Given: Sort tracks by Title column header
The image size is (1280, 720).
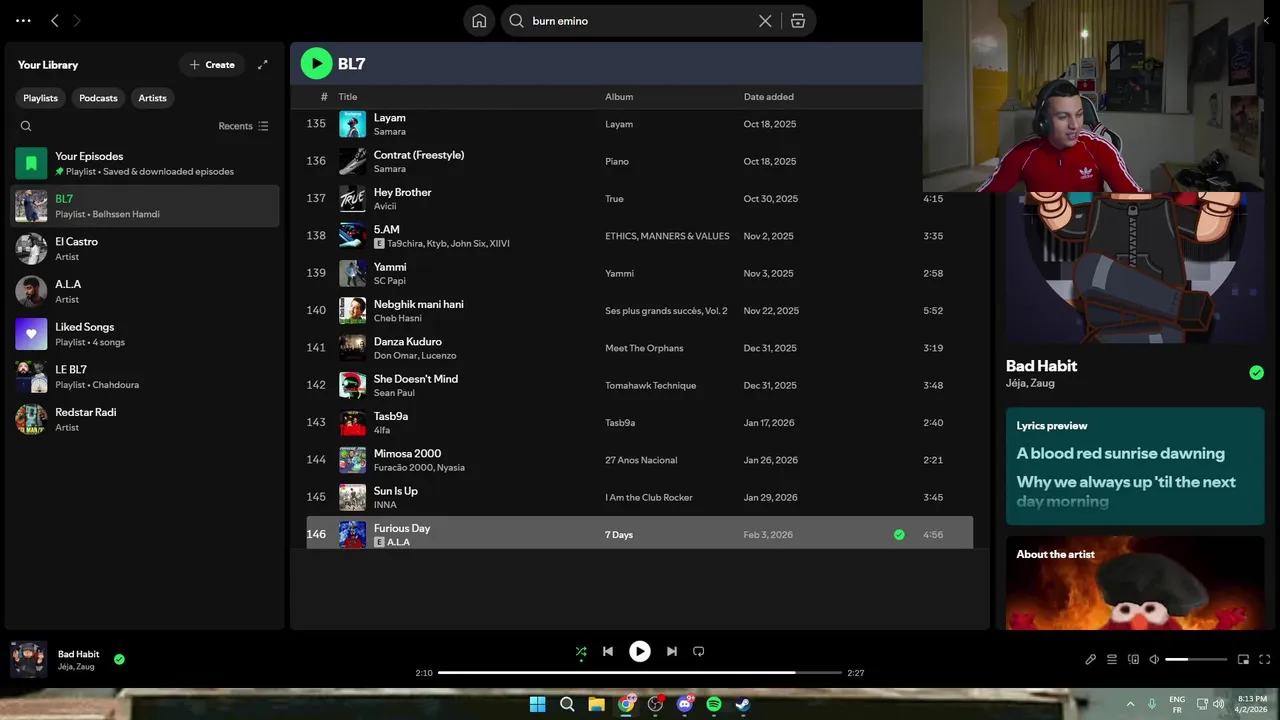Looking at the screenshot, I should tap(347, 97).
